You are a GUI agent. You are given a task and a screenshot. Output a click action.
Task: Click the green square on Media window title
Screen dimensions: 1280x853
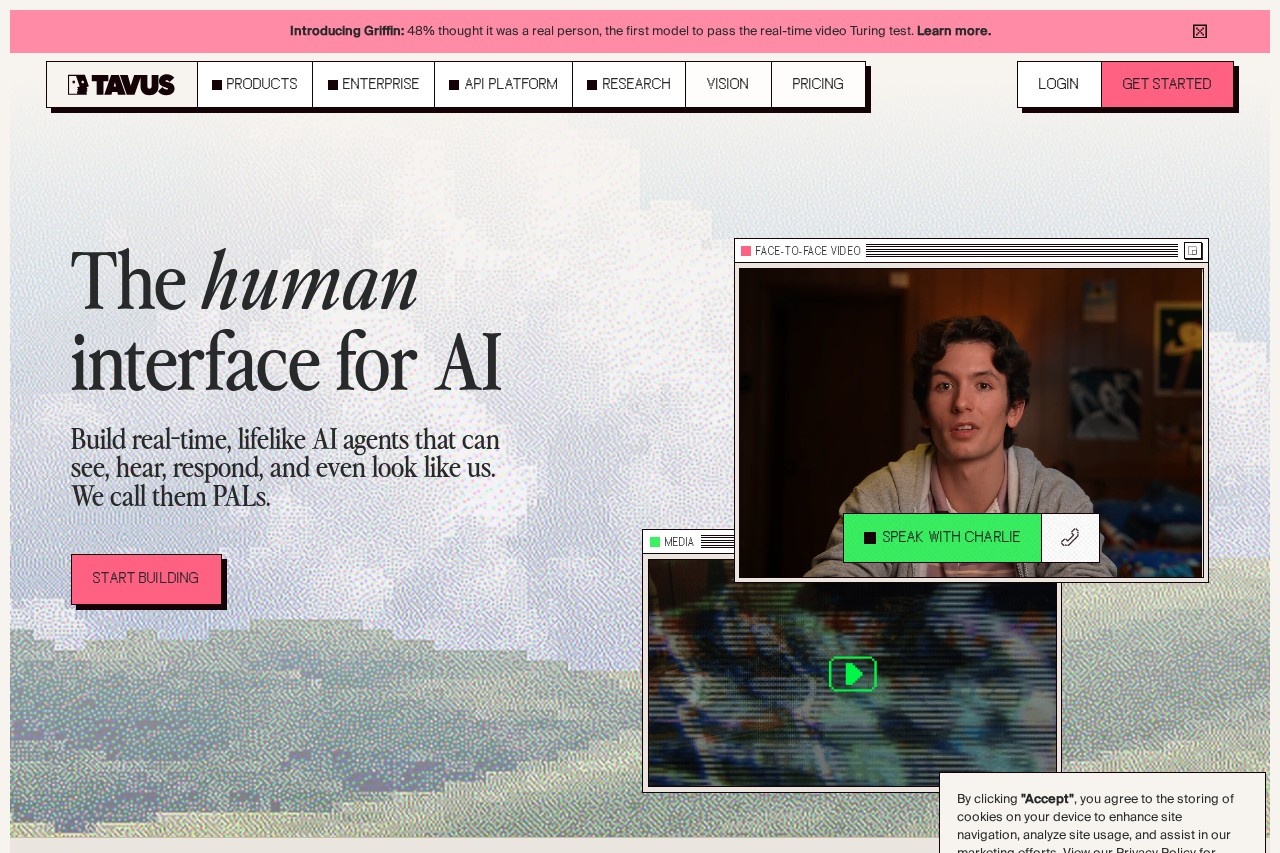[655, 542]
